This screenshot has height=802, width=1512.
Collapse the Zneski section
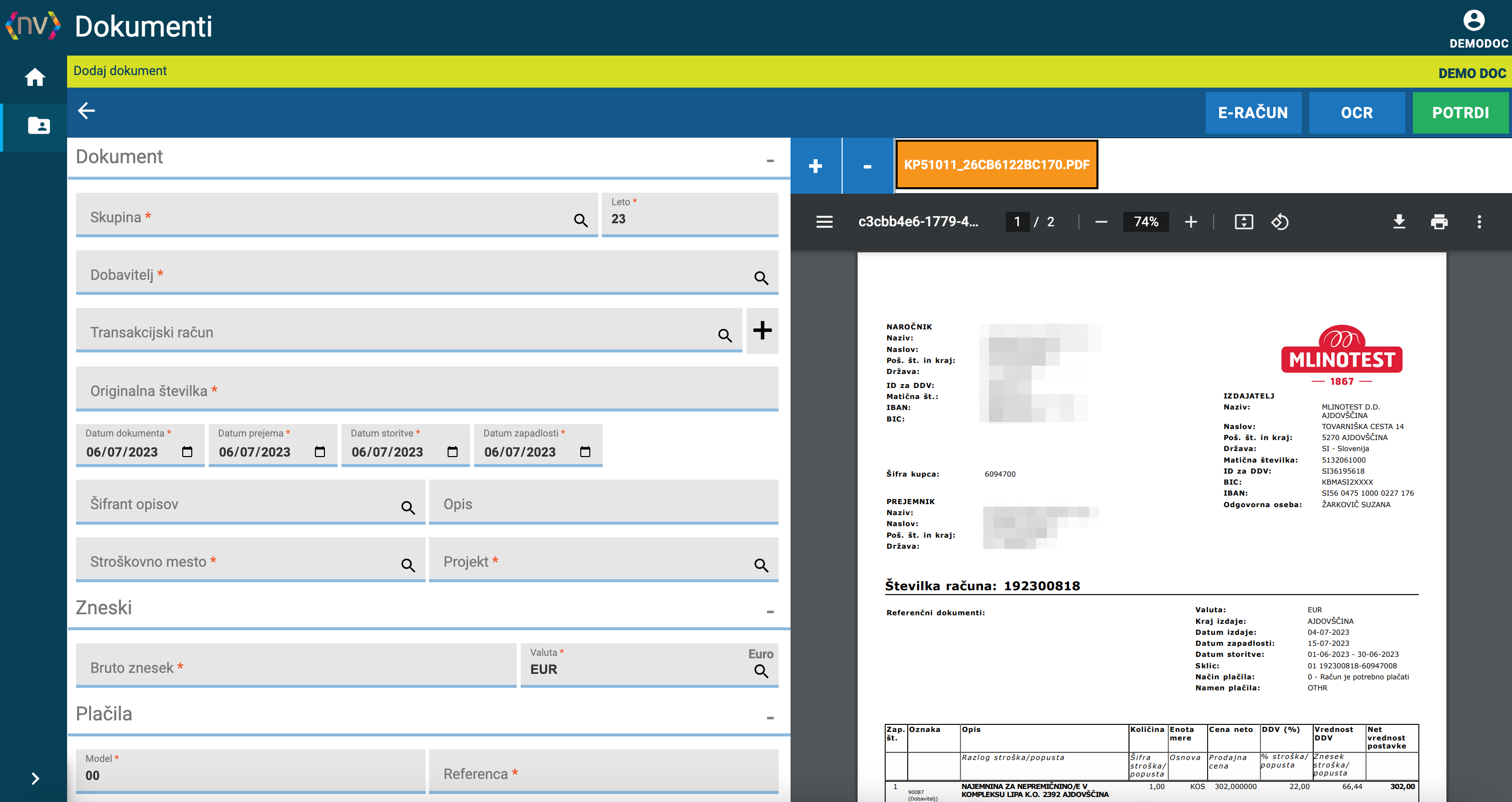coord(770,612)
